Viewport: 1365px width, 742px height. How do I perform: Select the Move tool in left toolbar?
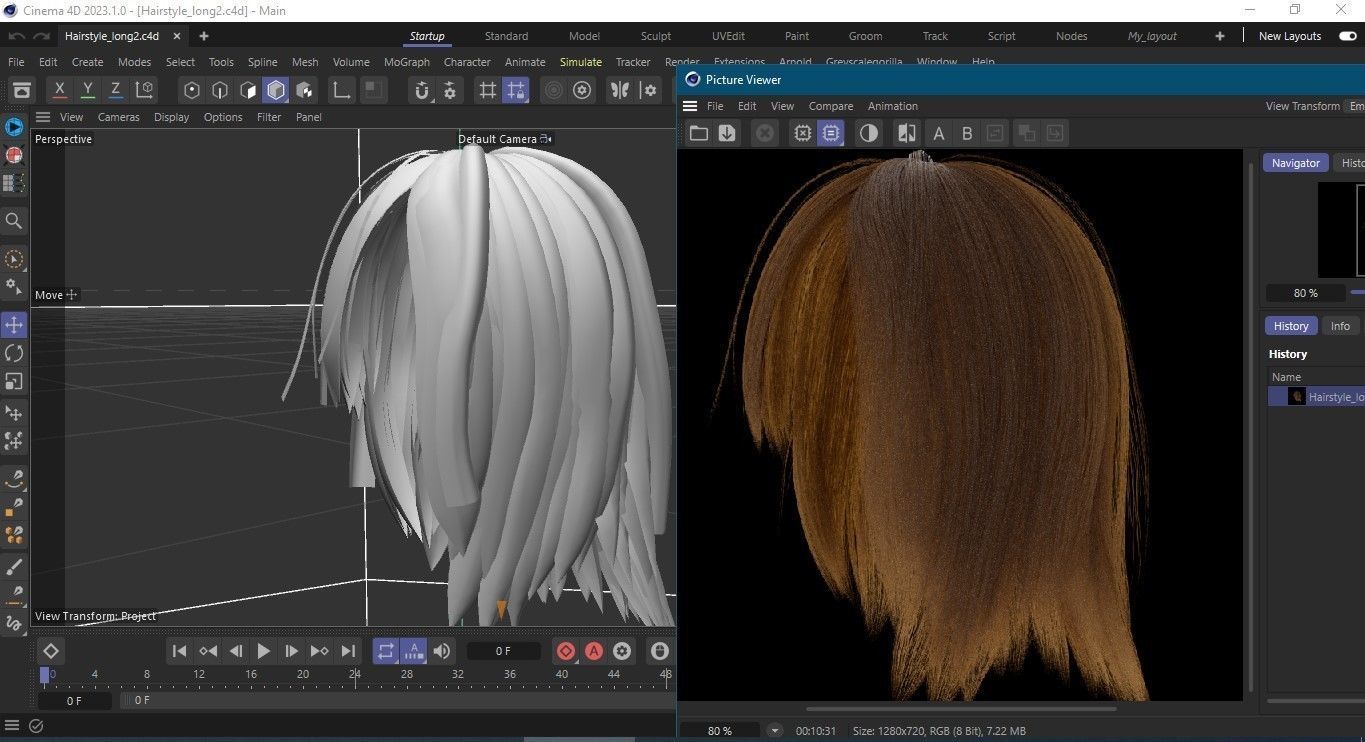click(x=14, y=325)
